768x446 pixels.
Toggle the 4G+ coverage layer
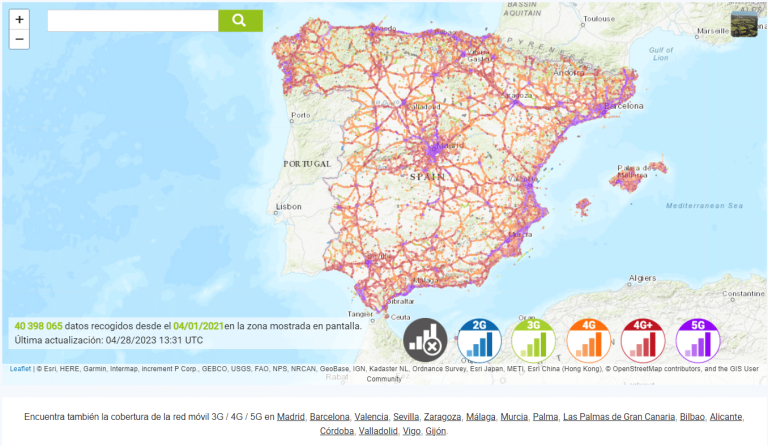643,340
